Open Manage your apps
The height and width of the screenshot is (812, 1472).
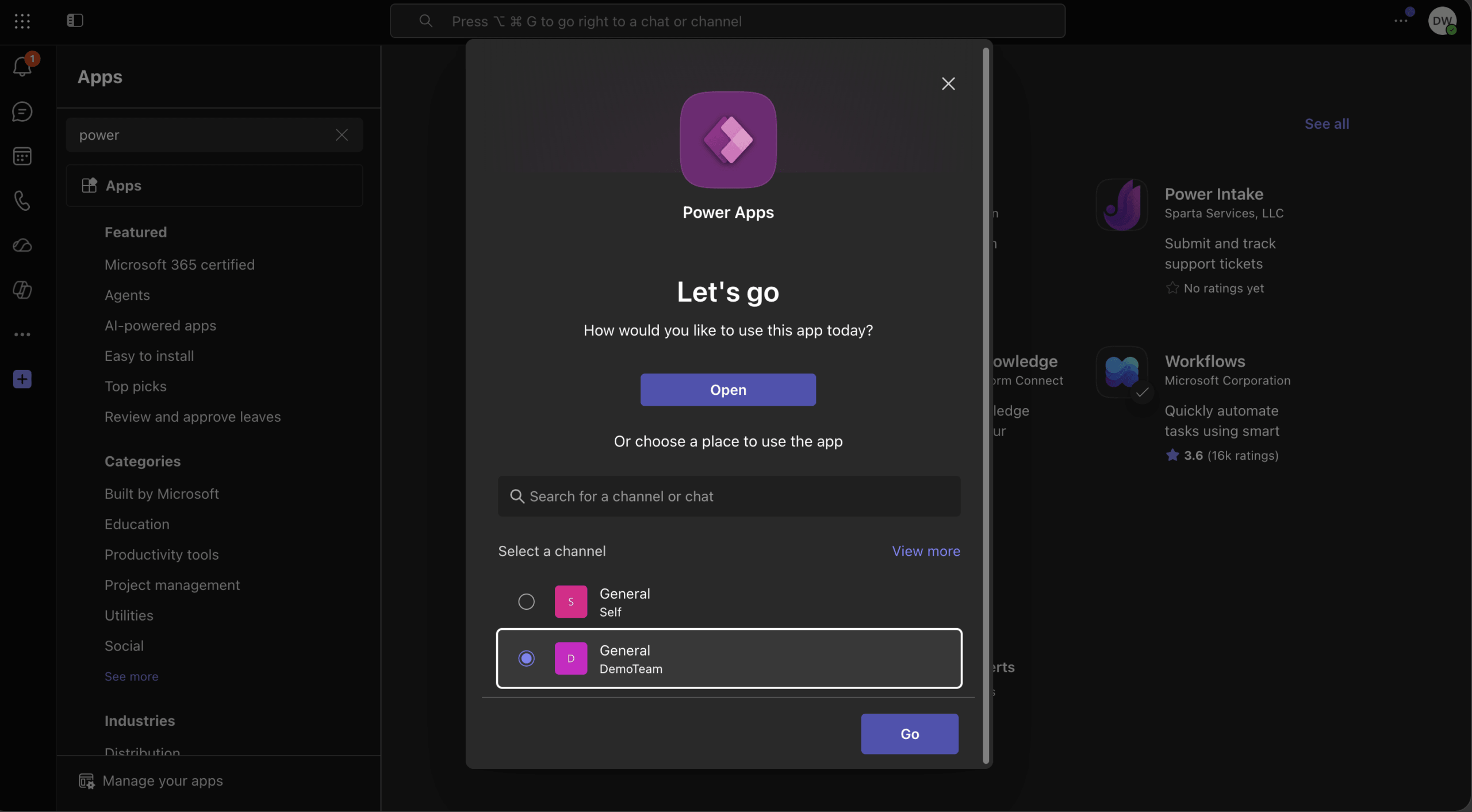151,782
